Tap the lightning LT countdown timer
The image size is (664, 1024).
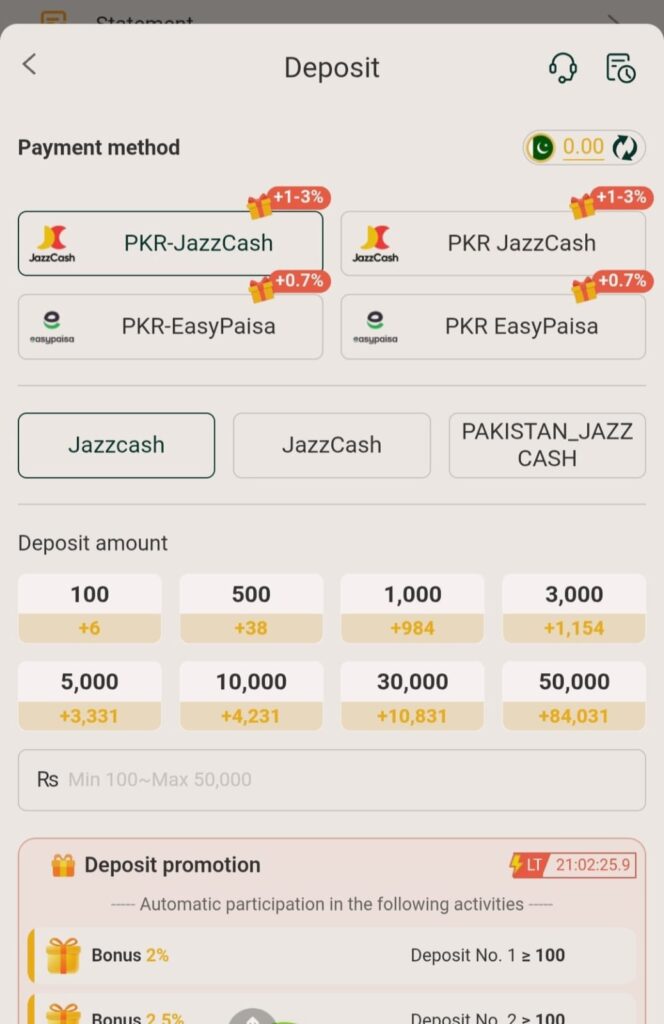coord(572,865)
